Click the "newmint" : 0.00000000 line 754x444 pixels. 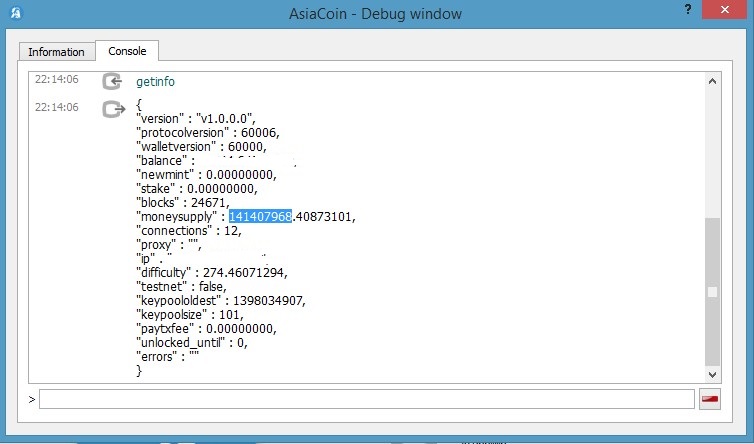point(206,174)
